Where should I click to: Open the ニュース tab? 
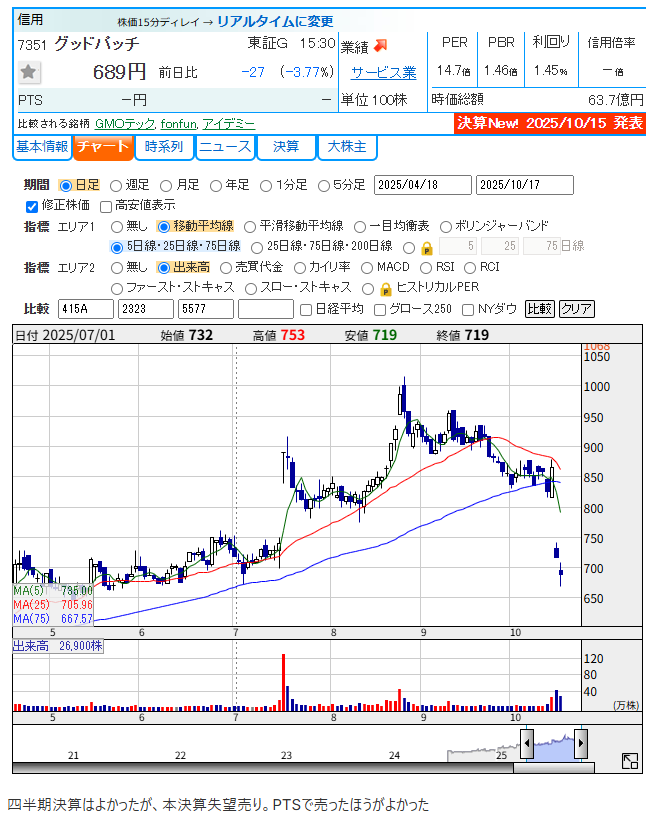point(225,147)
